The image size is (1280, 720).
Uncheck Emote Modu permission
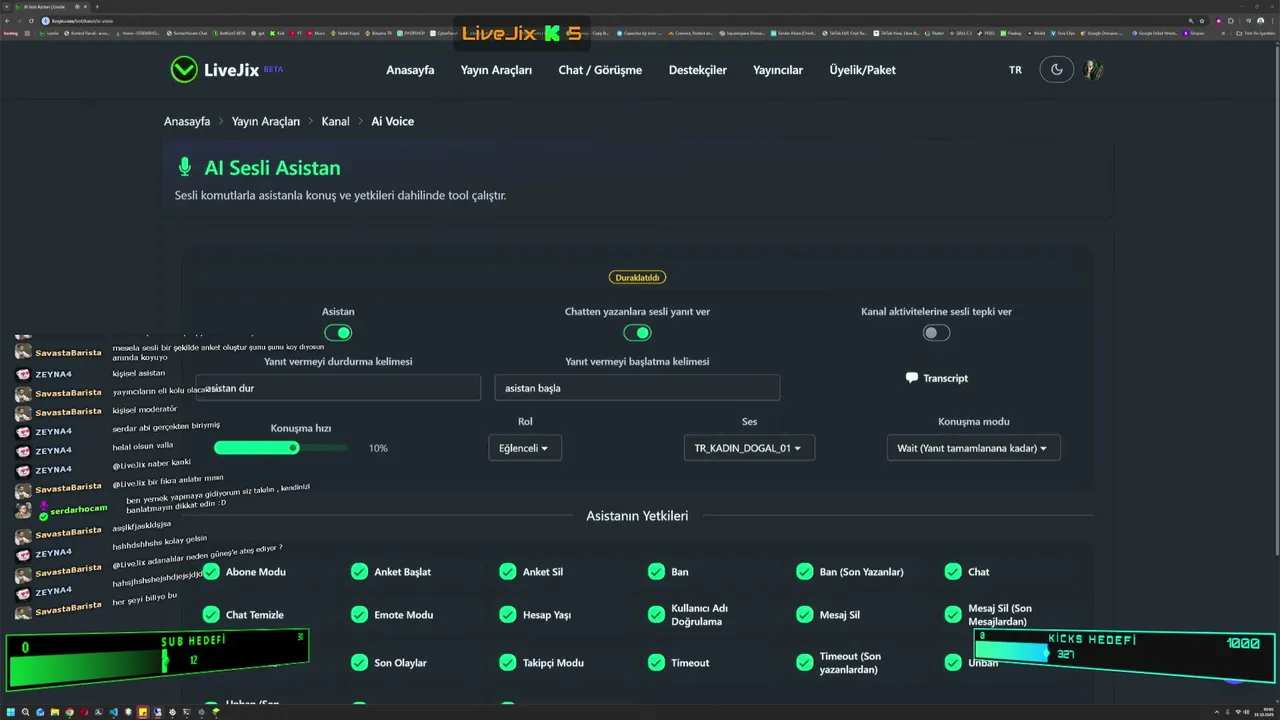tap(359, 614)
